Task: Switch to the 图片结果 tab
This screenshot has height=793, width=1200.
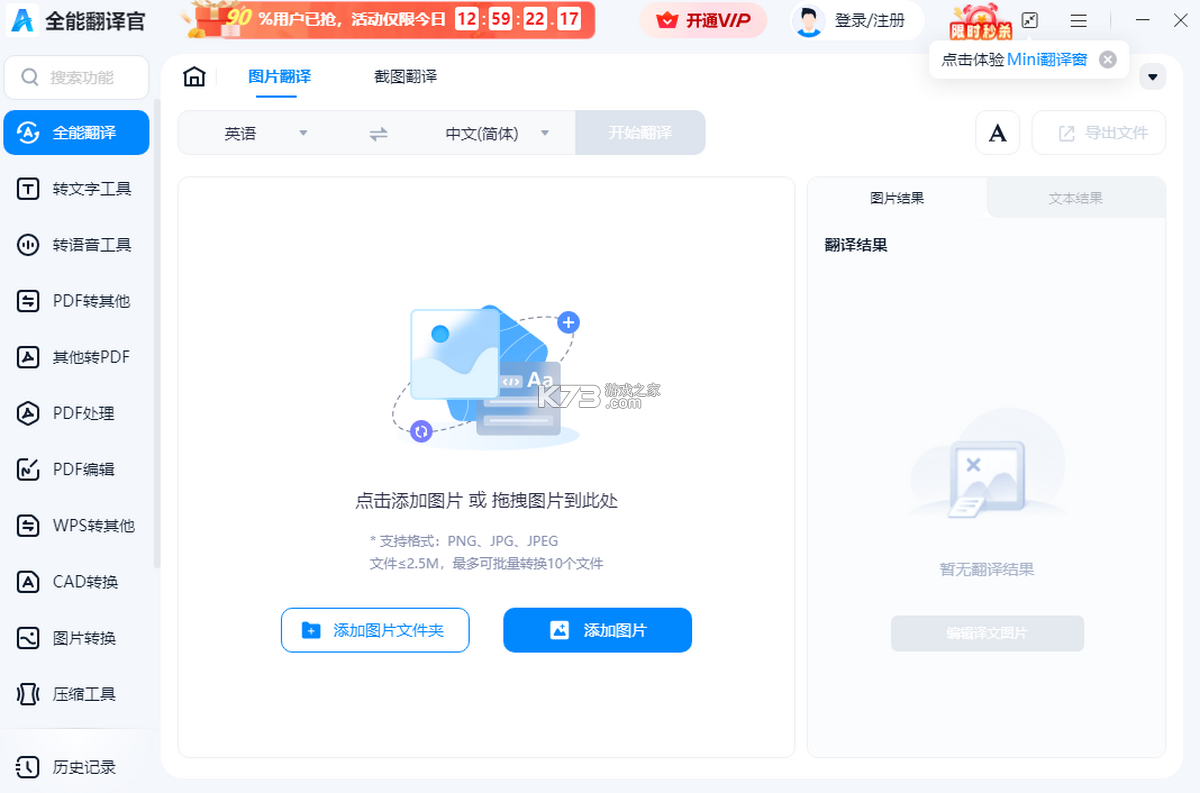Action: coord(897,198)
